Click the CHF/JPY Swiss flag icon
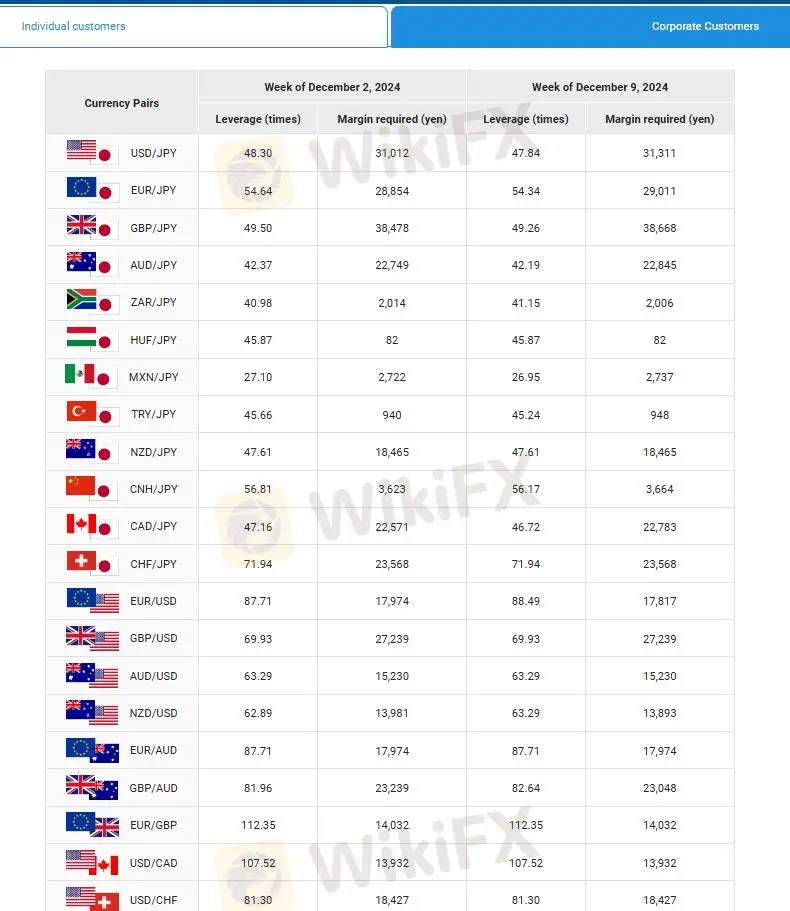Viewport: 790px width, 911px height. coord(81,561)
